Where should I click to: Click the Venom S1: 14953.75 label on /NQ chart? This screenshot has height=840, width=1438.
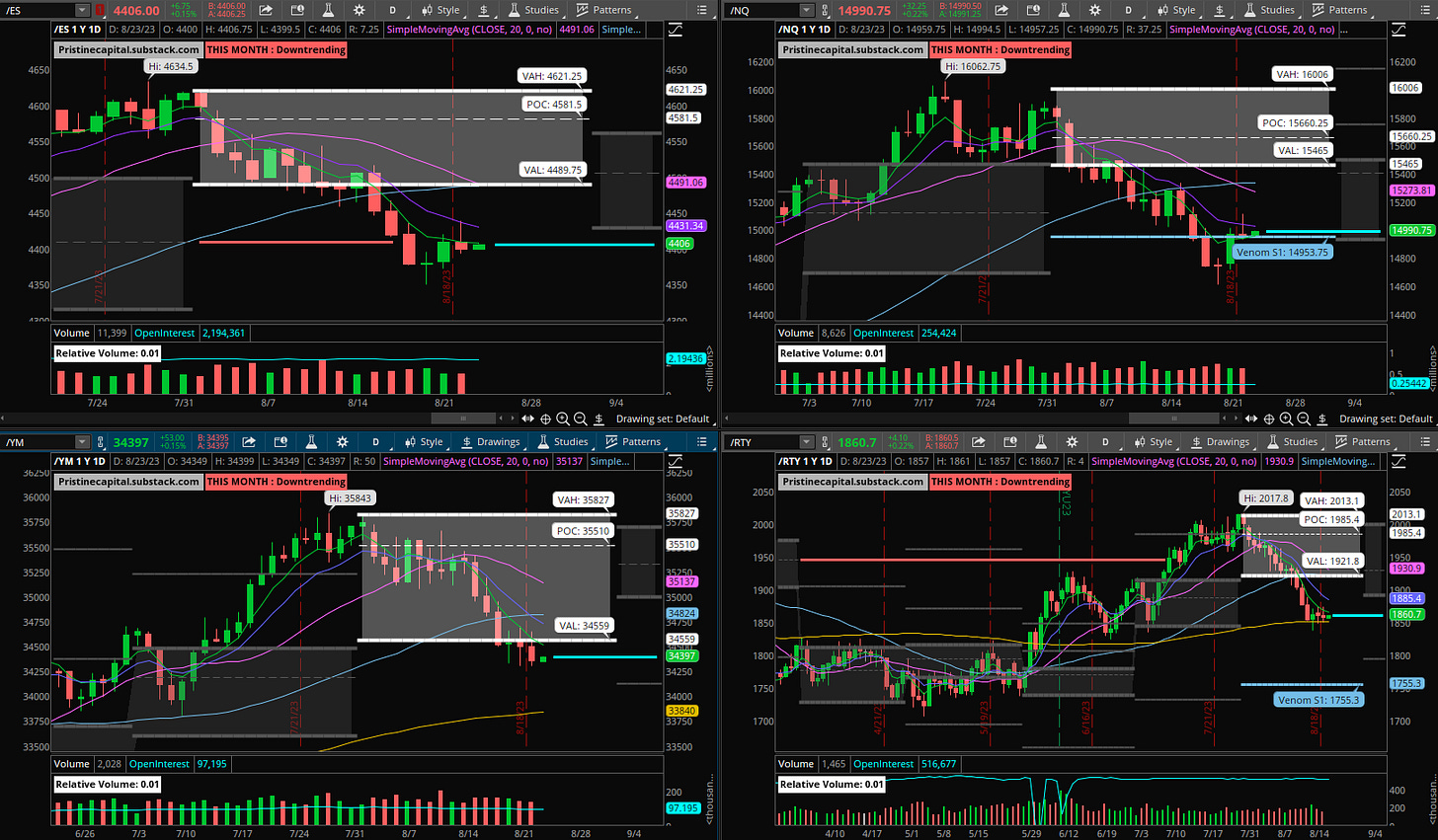coord(1282,252)
